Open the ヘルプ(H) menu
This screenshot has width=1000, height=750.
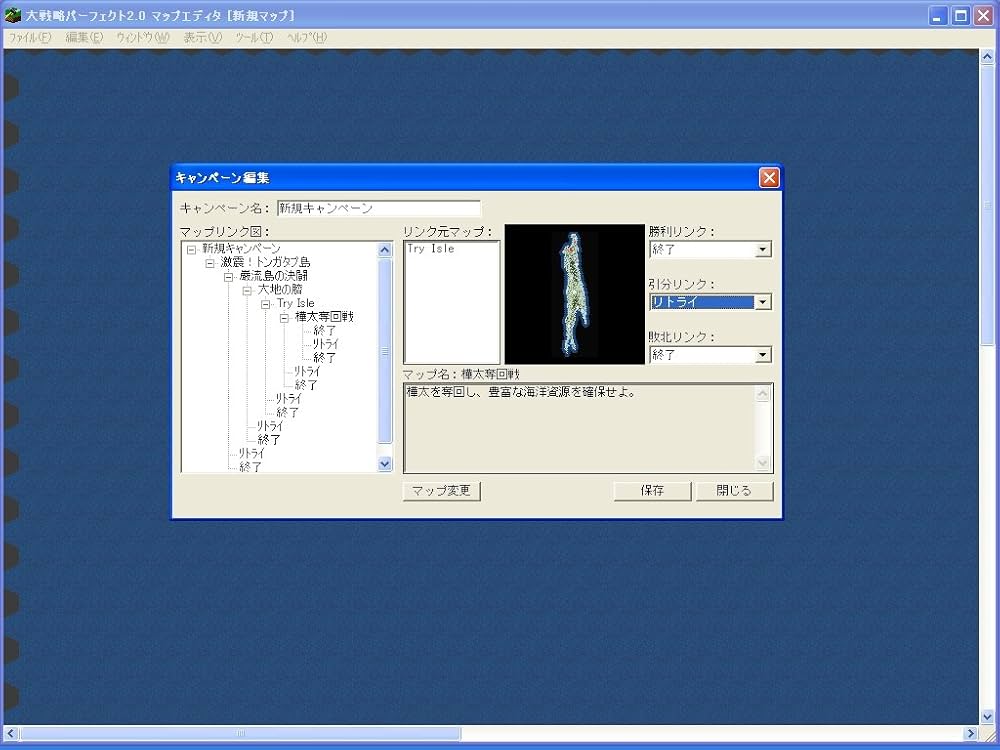[x=307, y=38]
